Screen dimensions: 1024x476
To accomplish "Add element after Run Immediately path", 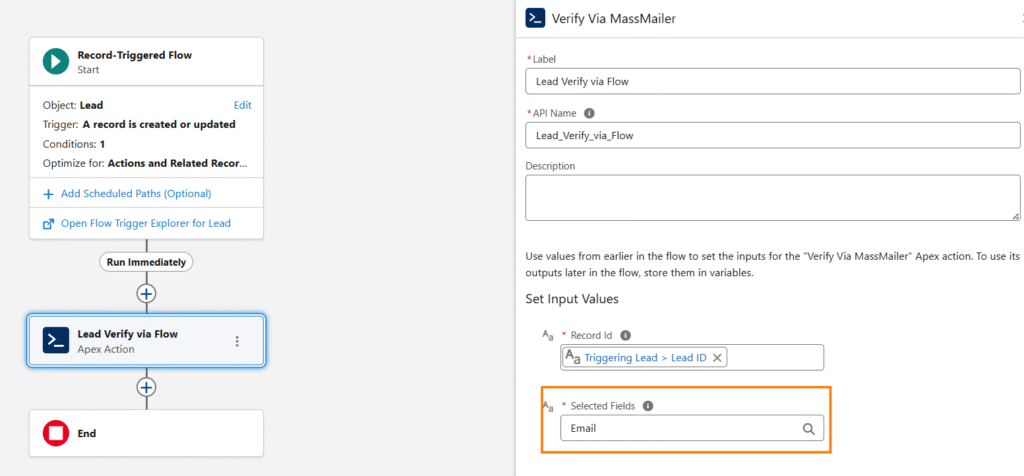I will click(x=147, y=294).
